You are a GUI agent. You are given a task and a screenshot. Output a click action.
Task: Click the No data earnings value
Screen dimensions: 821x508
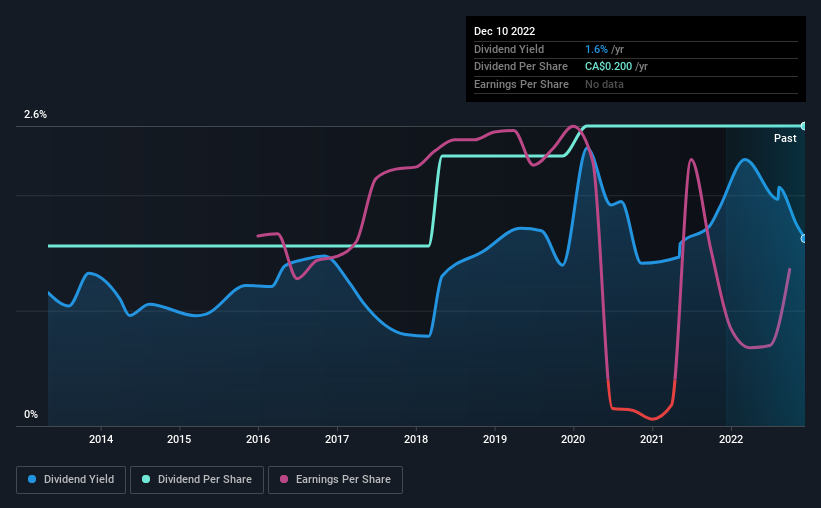[x=604, y=84]
